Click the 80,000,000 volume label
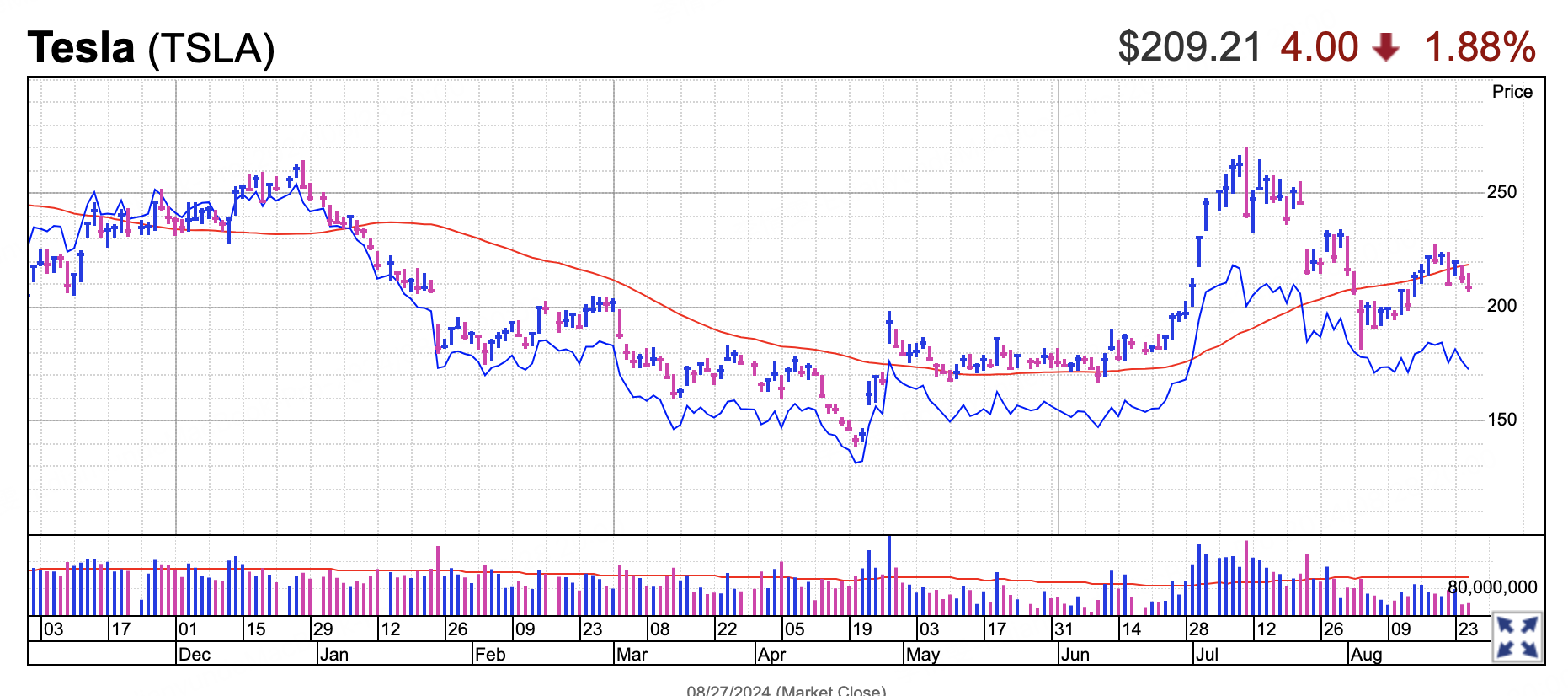Viewport: 1568px width, 696px height. pos(1492,587)
